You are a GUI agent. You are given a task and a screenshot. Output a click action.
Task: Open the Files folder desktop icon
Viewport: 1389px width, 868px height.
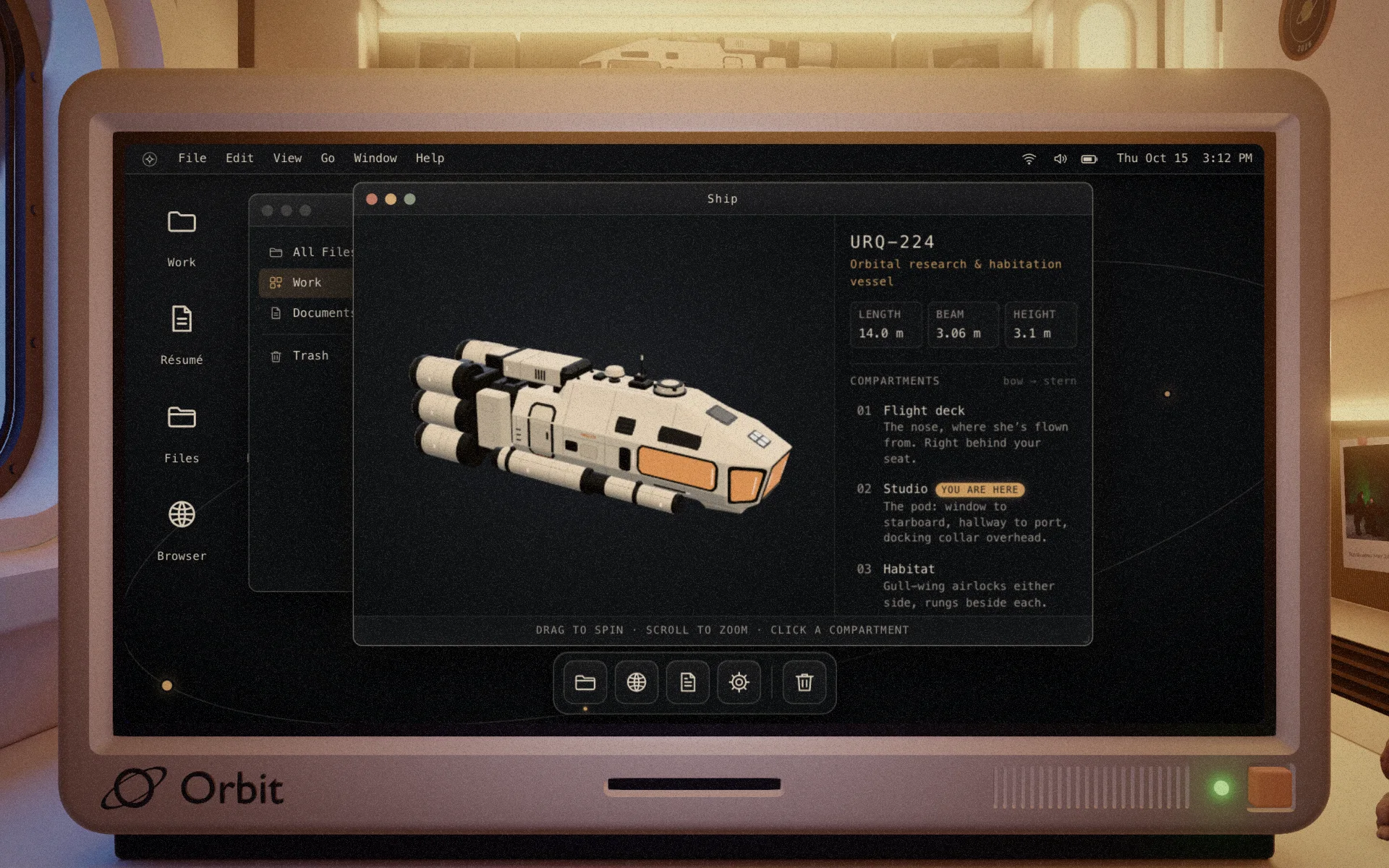[182, 434]
